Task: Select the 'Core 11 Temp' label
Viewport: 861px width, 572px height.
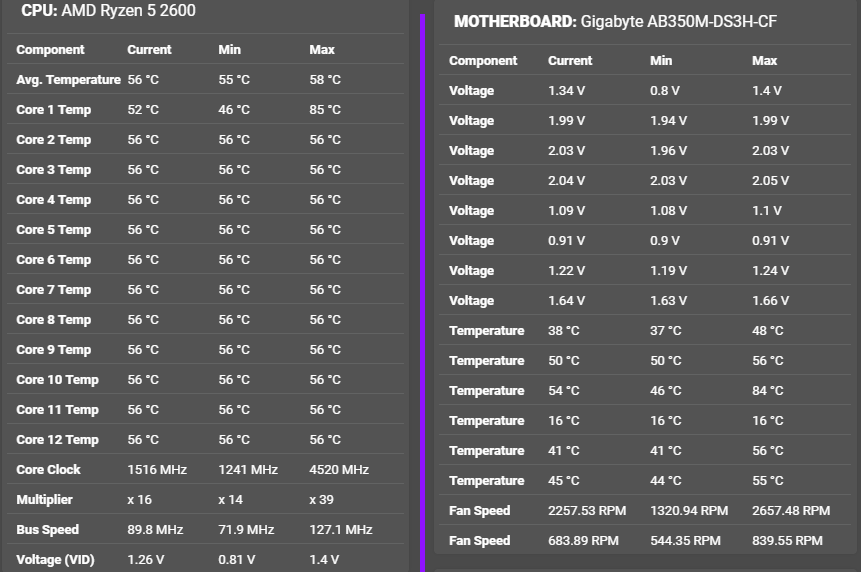Action: [57, 410]
